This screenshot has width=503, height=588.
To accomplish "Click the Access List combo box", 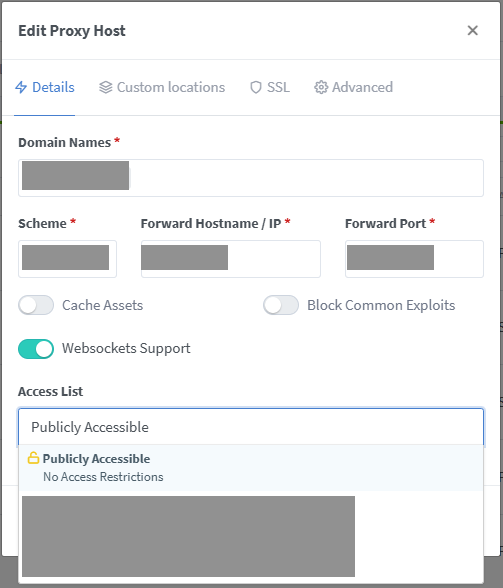I will click(251, 427).
